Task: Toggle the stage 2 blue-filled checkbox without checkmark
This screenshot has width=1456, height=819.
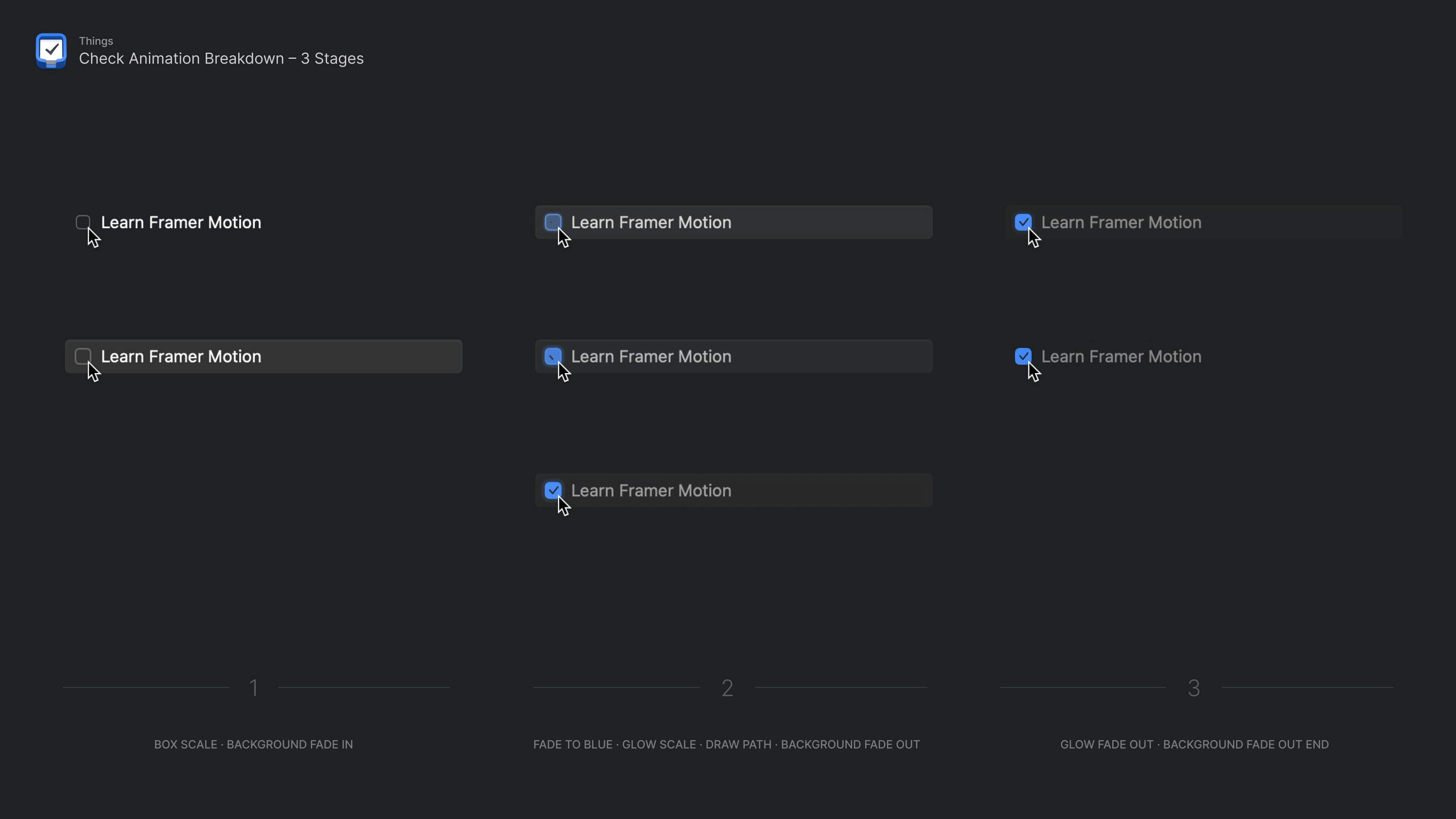Action: [x=553, y=356]
